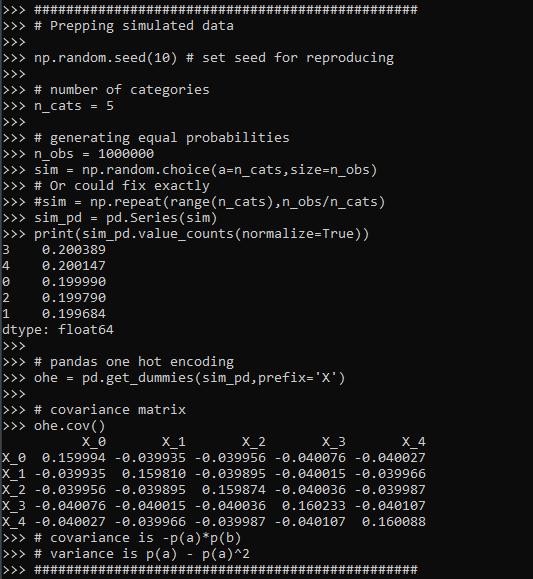The height and width of the screenshot is (579, 533).
Task: Click the pd.Series(sim) line
Action: click(126, 218)
